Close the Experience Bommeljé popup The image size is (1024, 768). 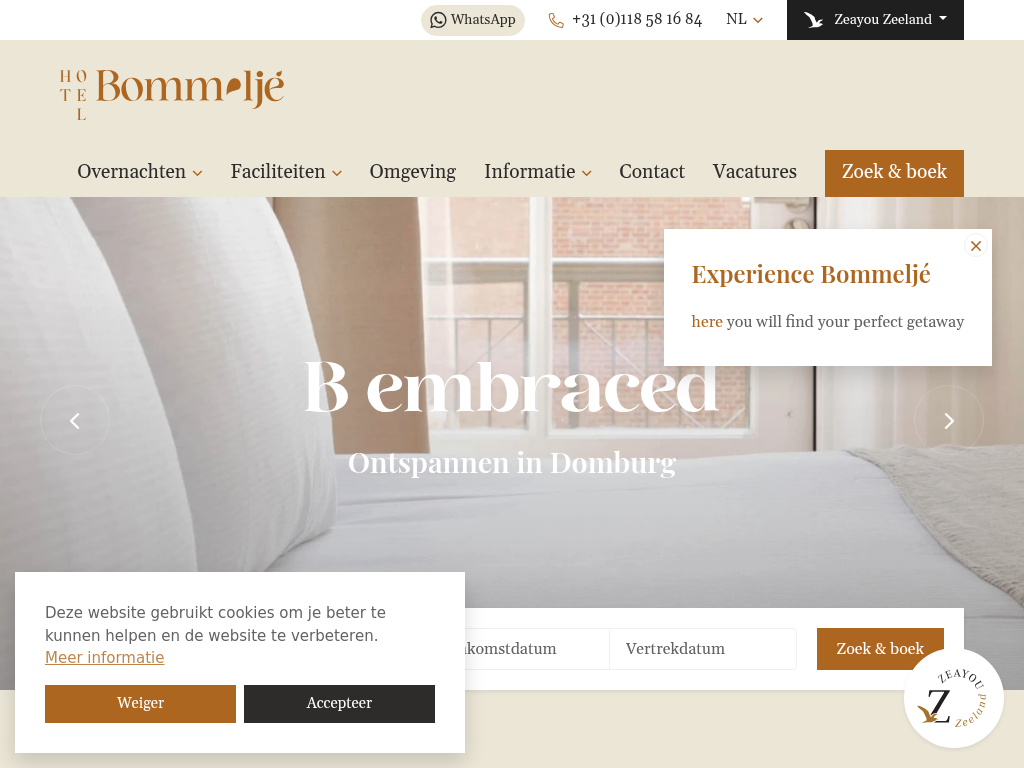coord(976,246)
